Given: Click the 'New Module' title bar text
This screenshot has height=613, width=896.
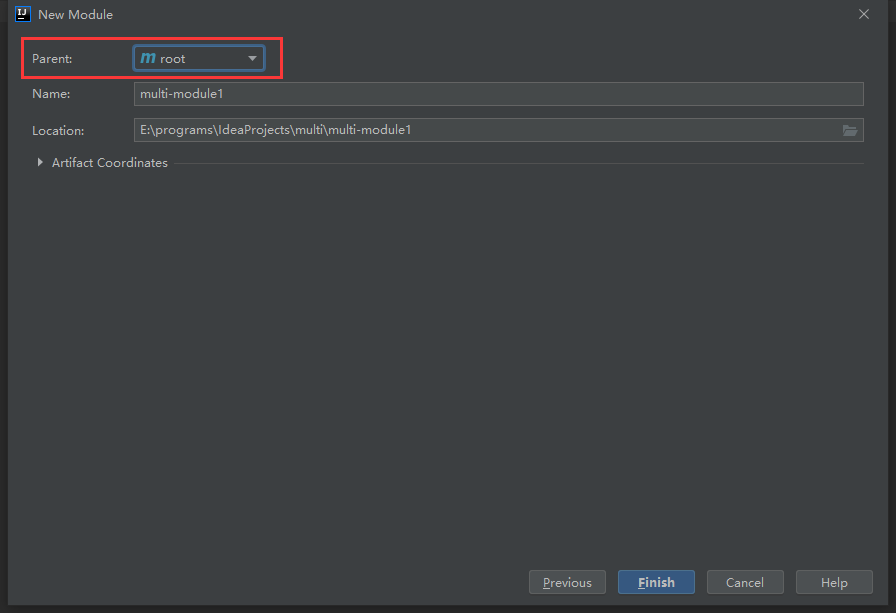Looking at the screenshot, I should tap(75, 15).
